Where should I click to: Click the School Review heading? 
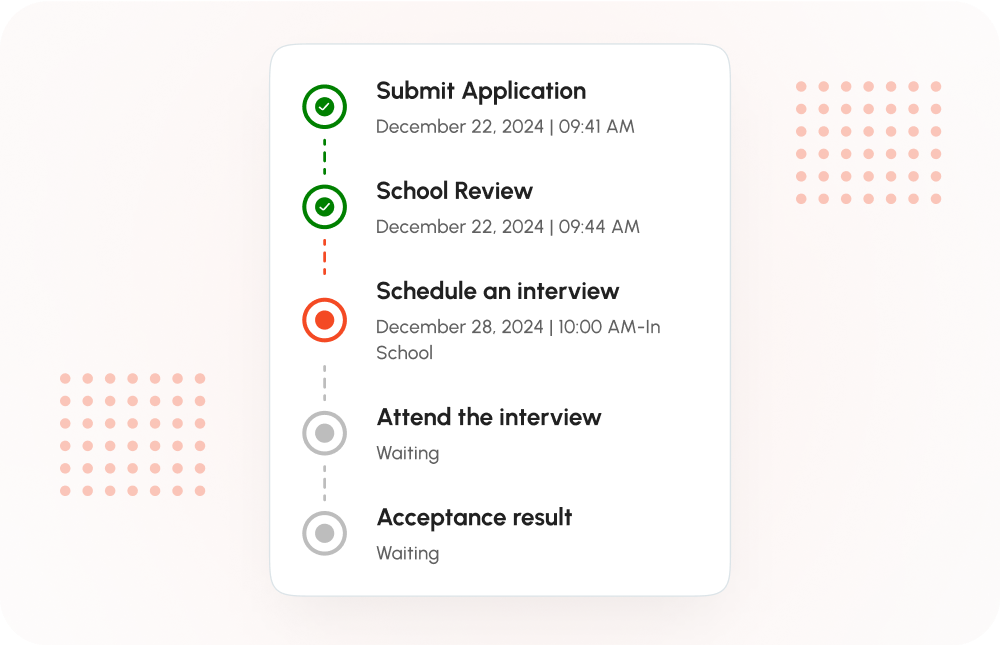(453, 191)
